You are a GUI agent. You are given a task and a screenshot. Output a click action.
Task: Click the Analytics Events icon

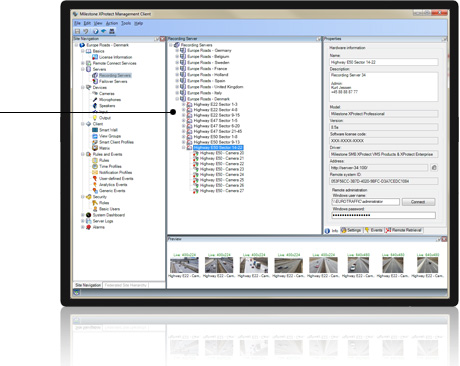95,184
